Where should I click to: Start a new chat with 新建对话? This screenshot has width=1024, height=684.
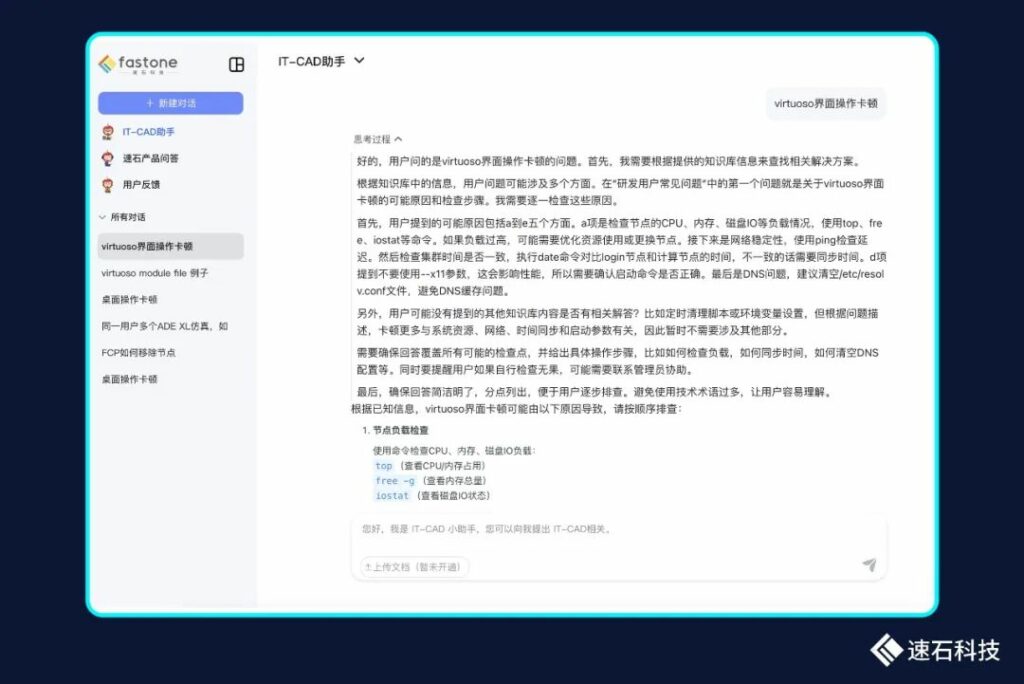tap(170, 103)
